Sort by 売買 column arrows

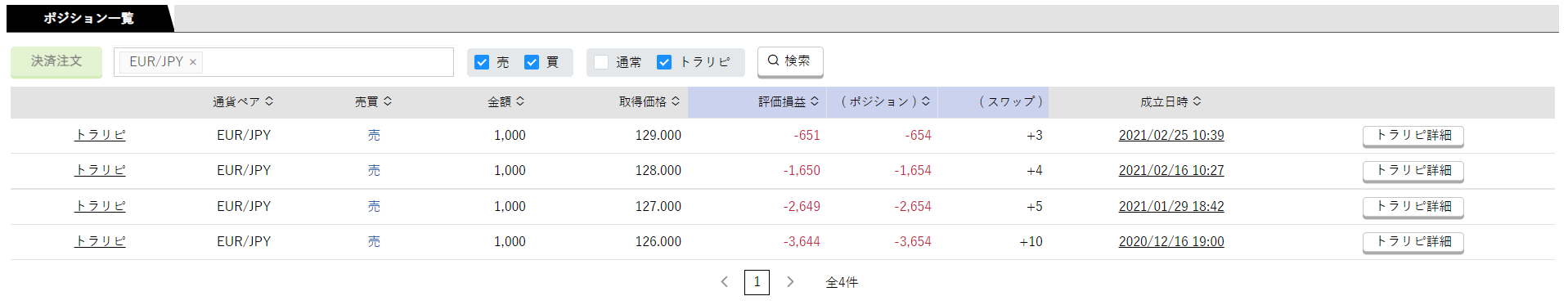388,101
